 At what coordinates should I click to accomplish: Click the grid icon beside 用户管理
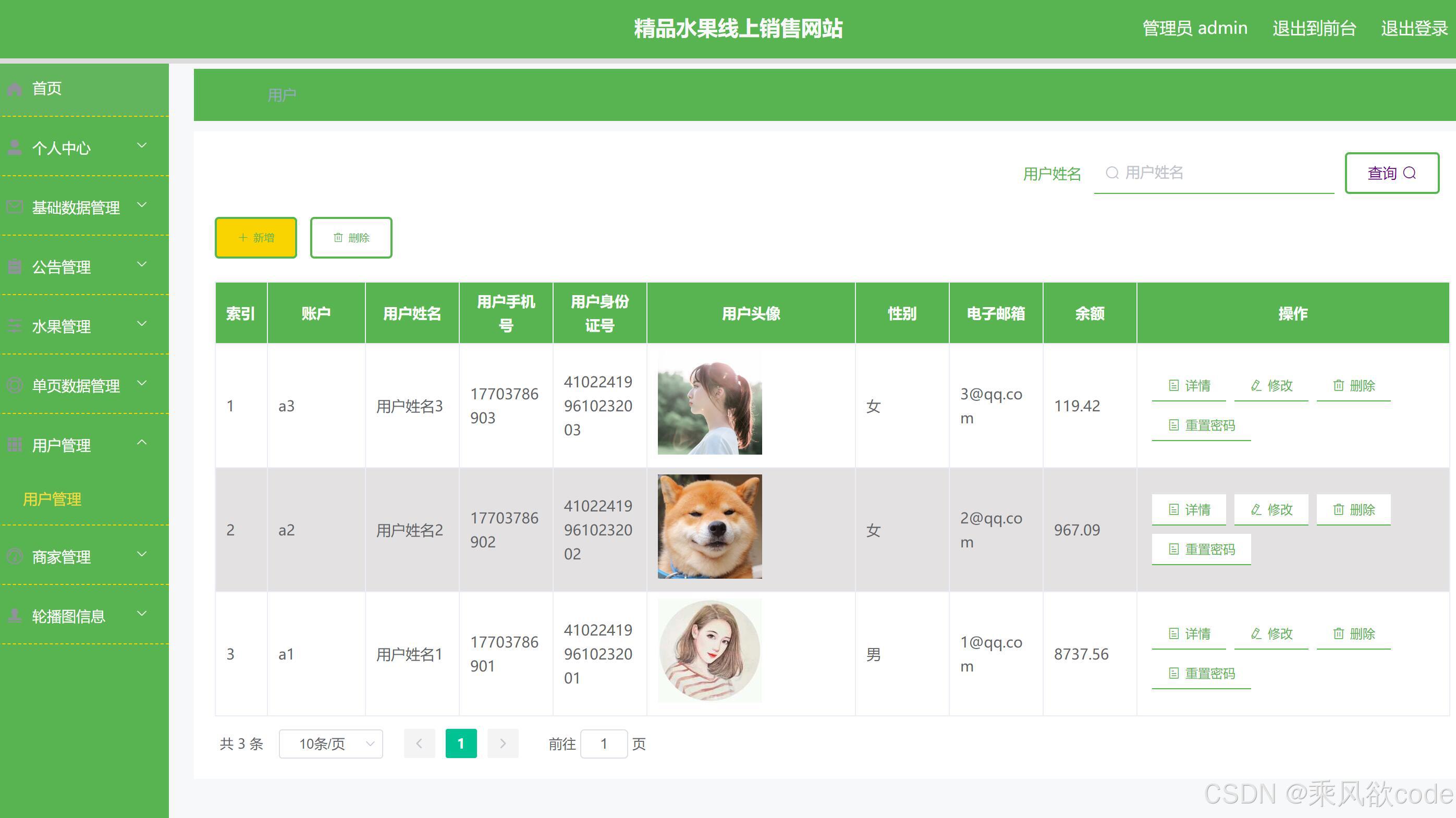pos(15,445)
